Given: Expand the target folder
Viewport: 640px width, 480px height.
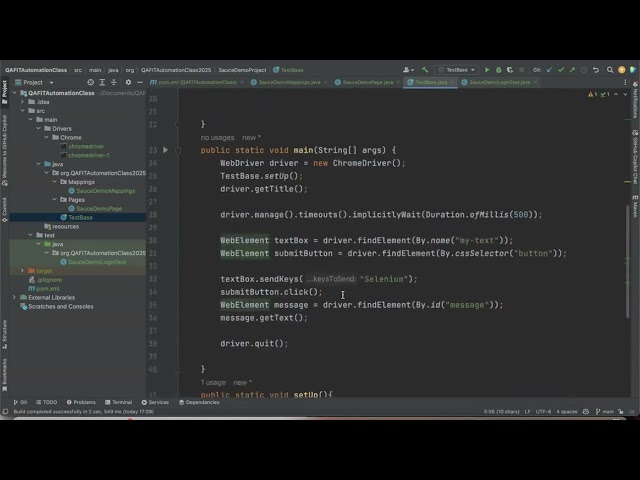Looking at the screenshot, I should pyautogui.click(x=22, y=271).
